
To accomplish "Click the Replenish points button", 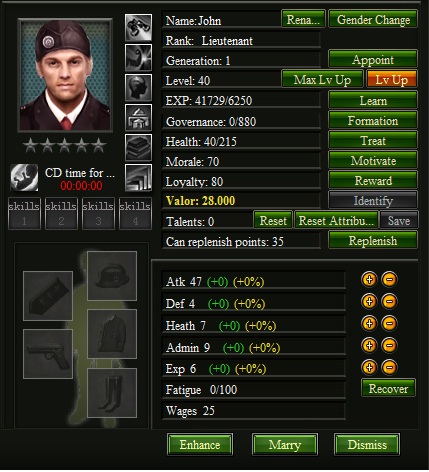I will pos(373,241).
